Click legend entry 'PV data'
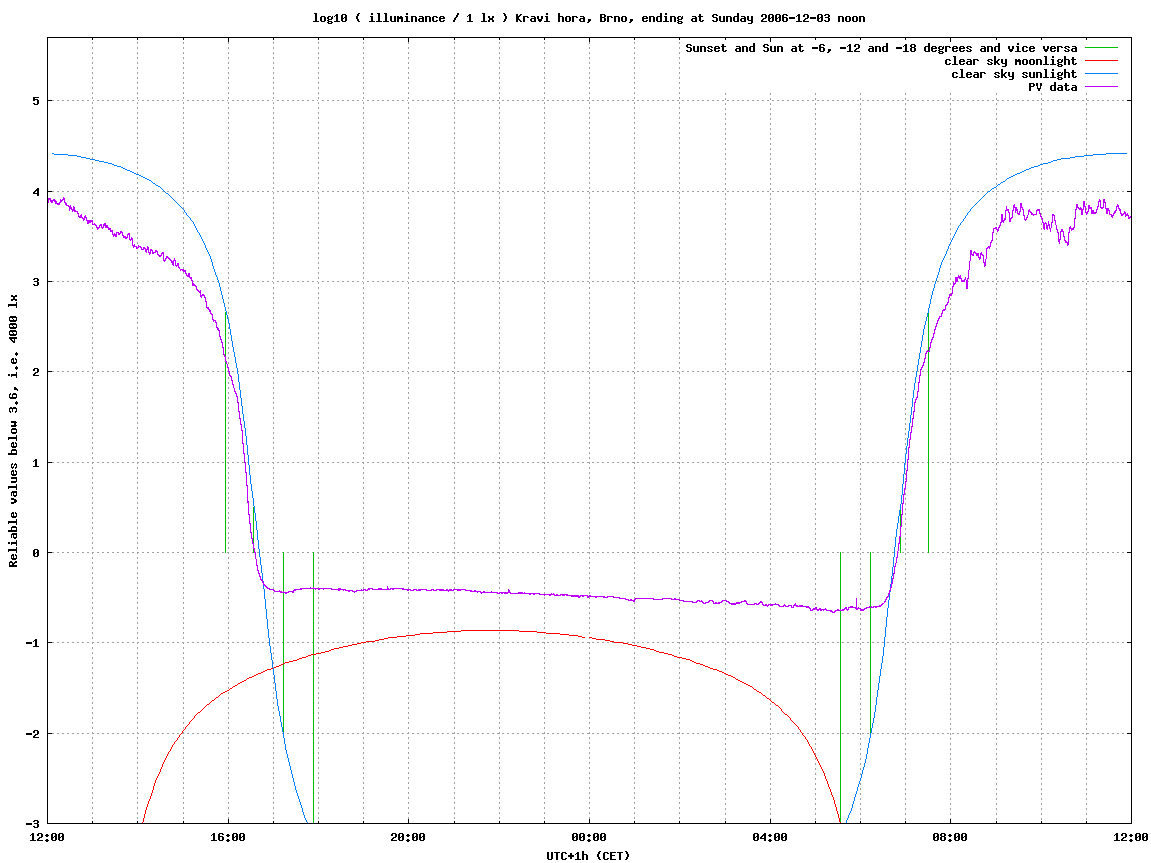The image size is (1151, 863). (1052, 87)
